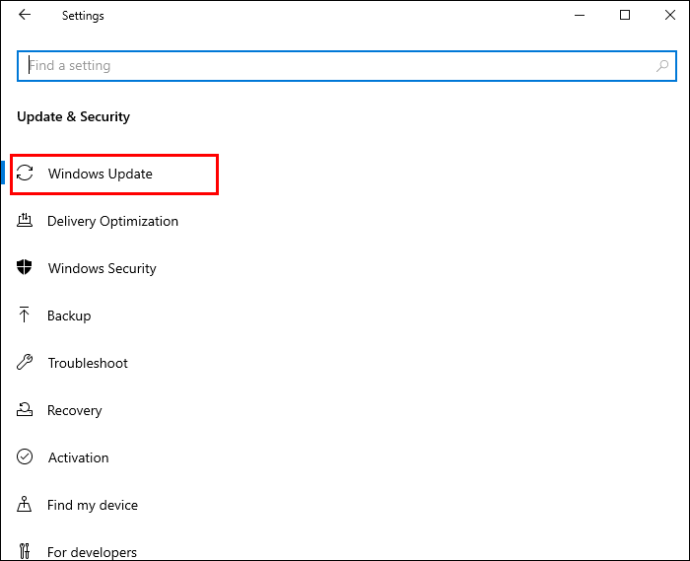Click the Windows Update sync arrows icon
This screenshot has width=690, height=561.
pyautogui.click(x=25, y=173)
